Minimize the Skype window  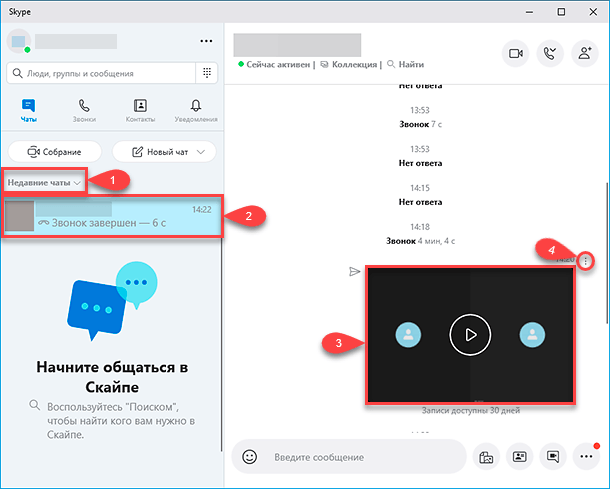529,12
